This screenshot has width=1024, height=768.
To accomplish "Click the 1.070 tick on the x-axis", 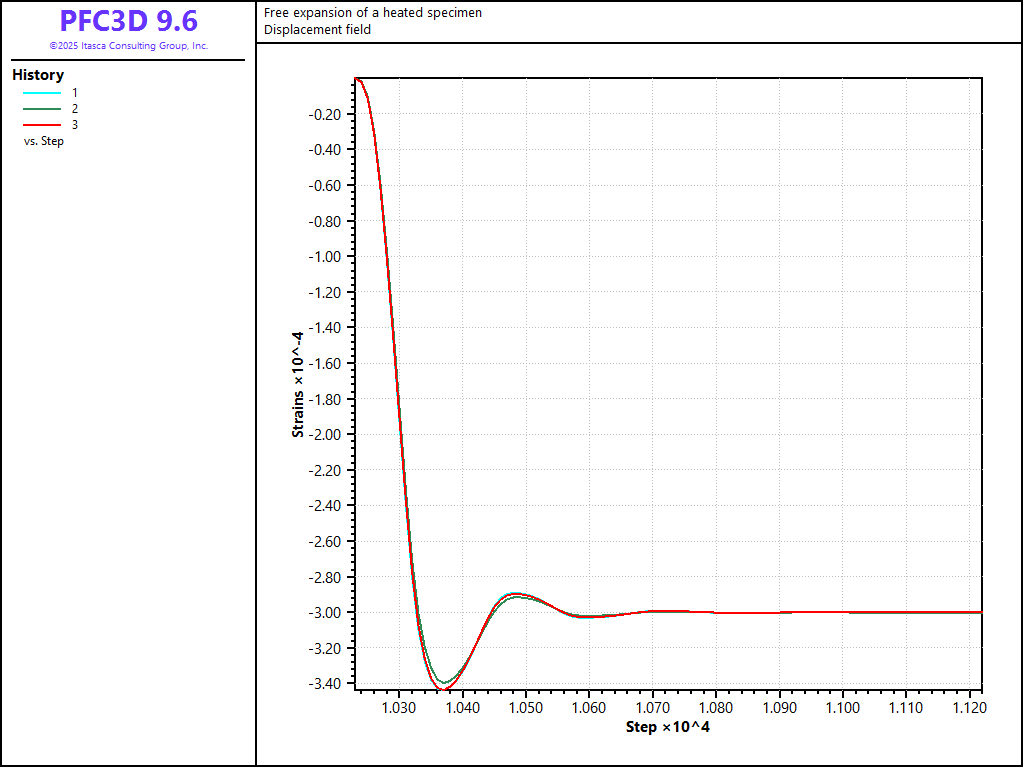I will point(653,708).
